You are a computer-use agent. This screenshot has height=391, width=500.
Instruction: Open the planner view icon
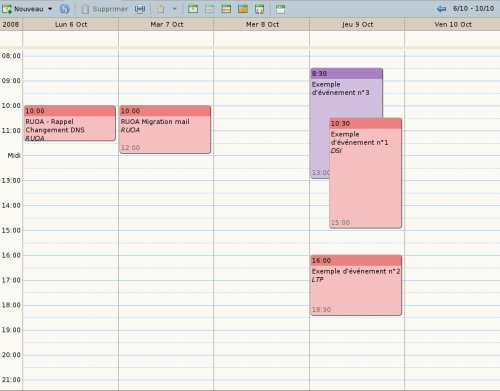[259, 9]
